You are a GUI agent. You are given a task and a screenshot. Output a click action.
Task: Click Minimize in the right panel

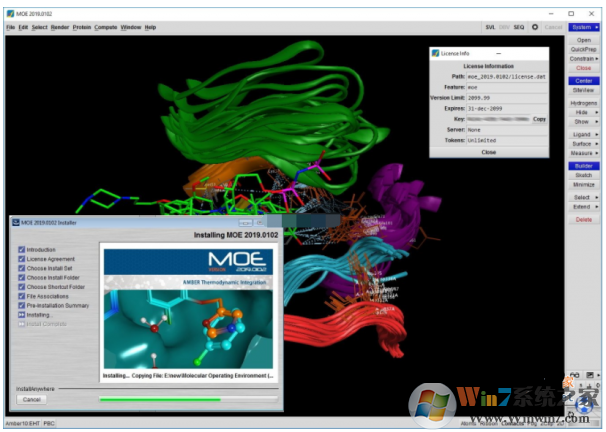coord(584,185)
